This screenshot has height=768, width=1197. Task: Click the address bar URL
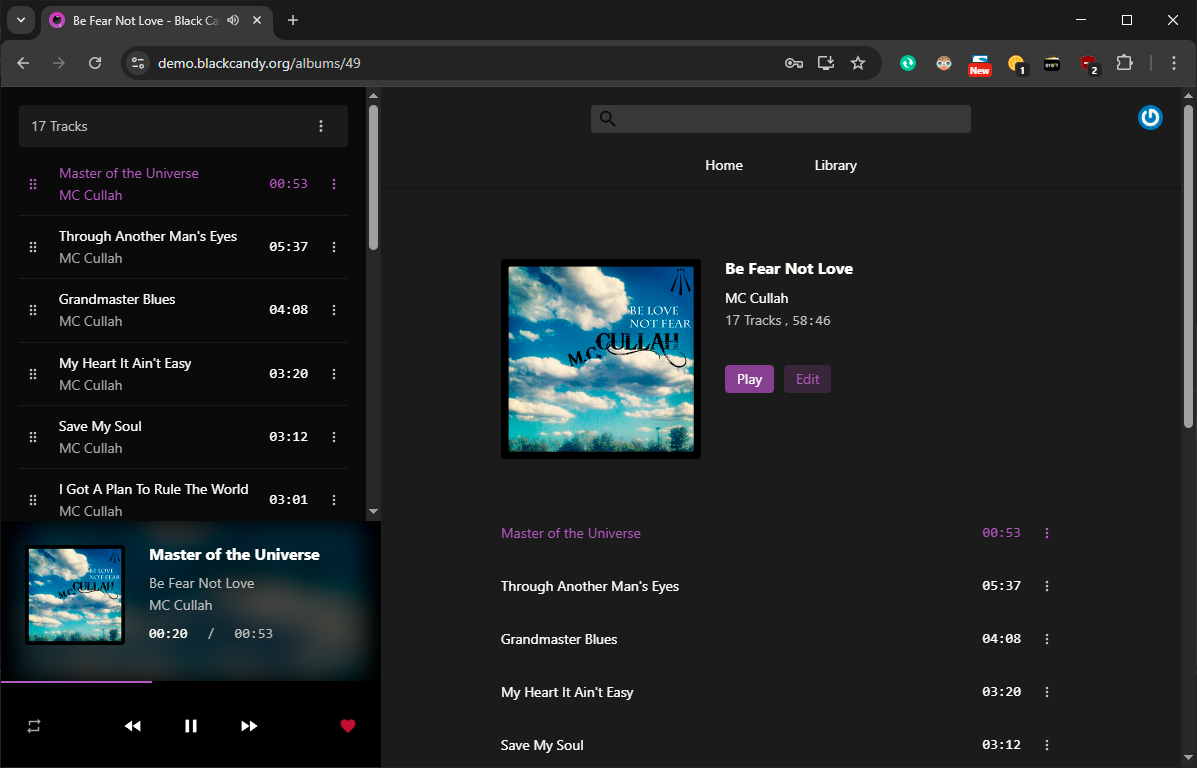pos(259,63)
